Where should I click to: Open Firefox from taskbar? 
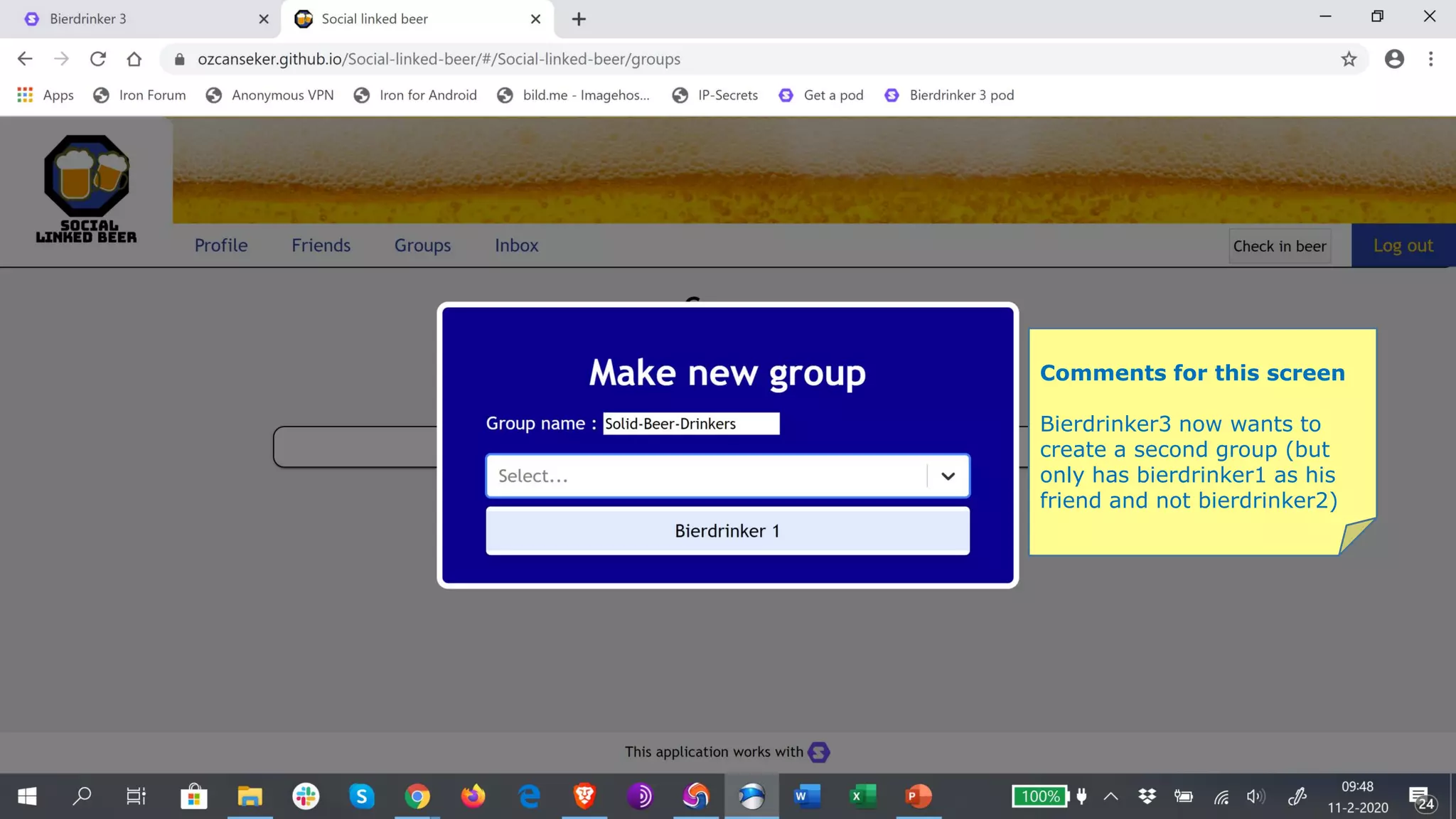coord(473,796)
